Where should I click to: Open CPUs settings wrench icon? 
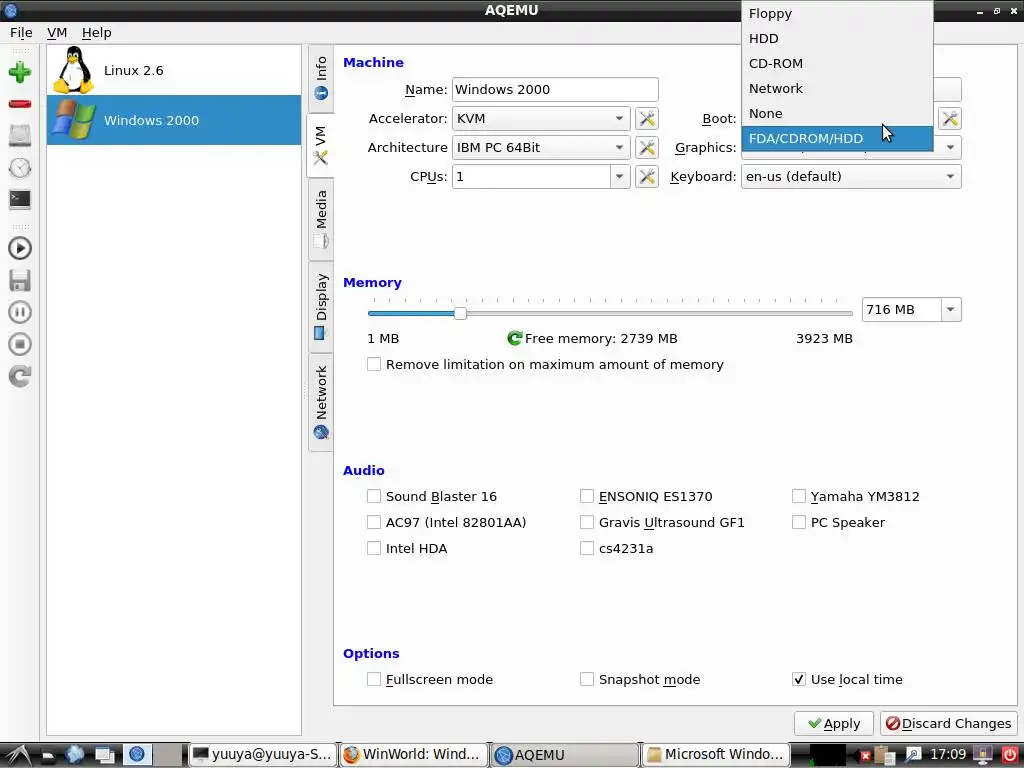pos(647,176)
